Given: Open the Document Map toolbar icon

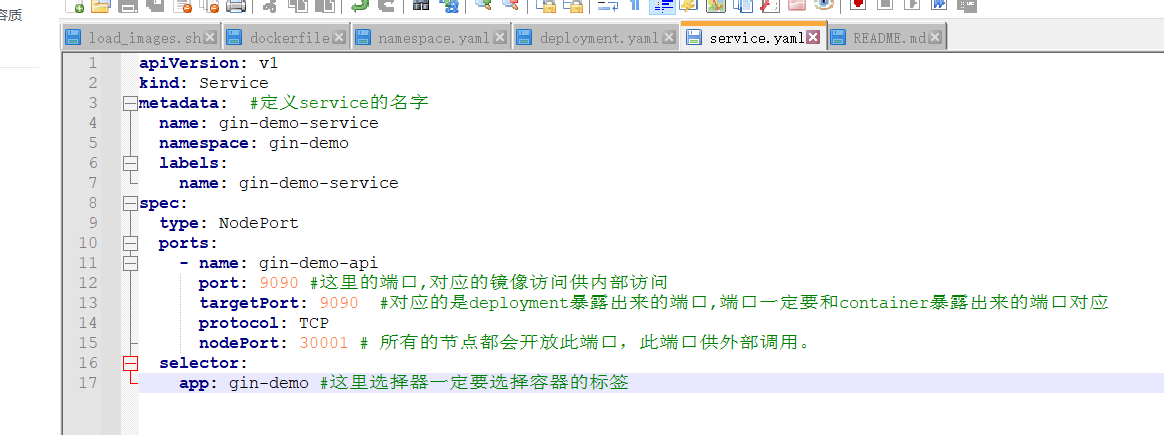Looking at the screenshot, I should pyautogui.click(x=716, y=6).
